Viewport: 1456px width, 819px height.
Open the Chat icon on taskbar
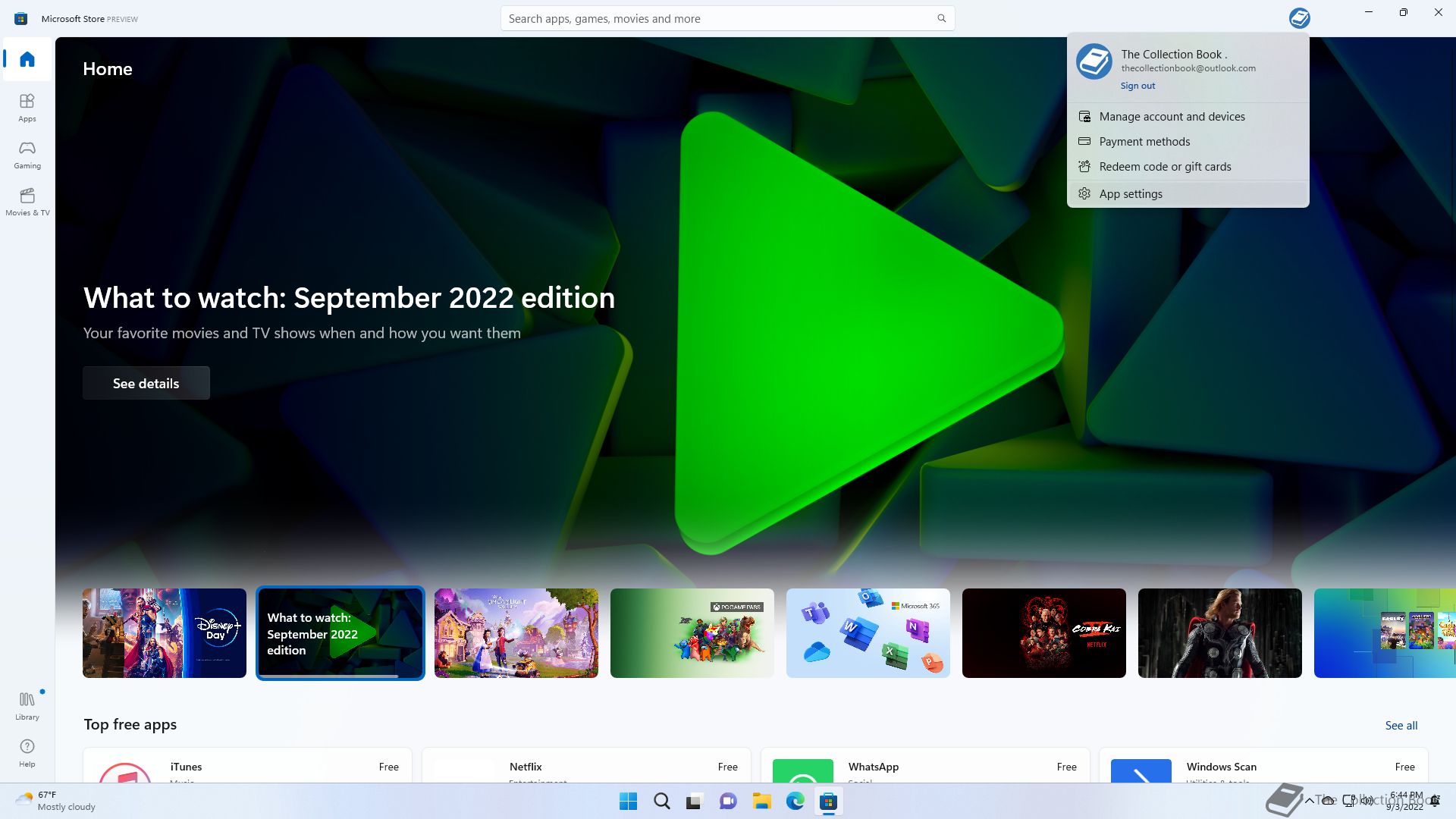coord(728,802)
